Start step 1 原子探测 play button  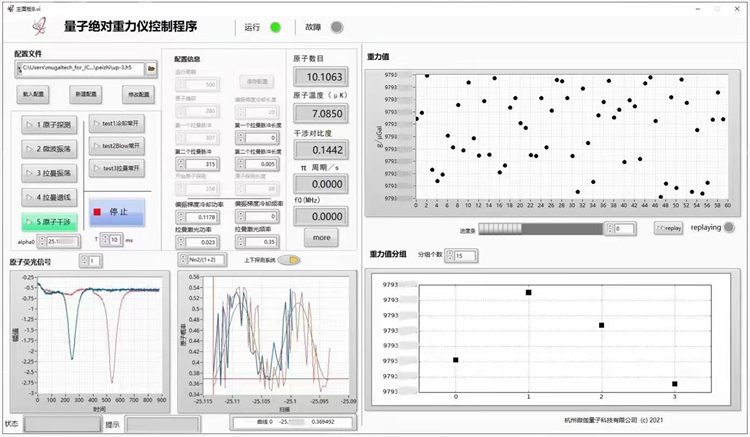tap(49, 125)
